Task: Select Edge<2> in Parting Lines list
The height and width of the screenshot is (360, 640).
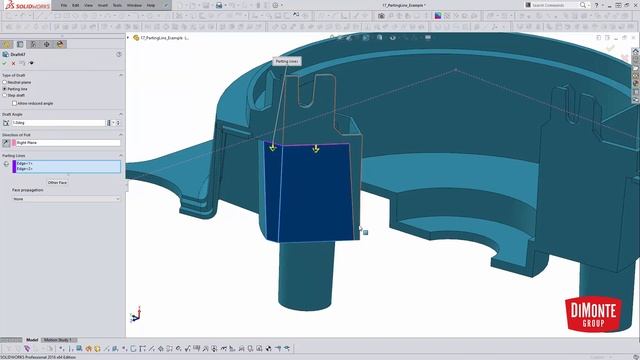Action: coord(24,169)
